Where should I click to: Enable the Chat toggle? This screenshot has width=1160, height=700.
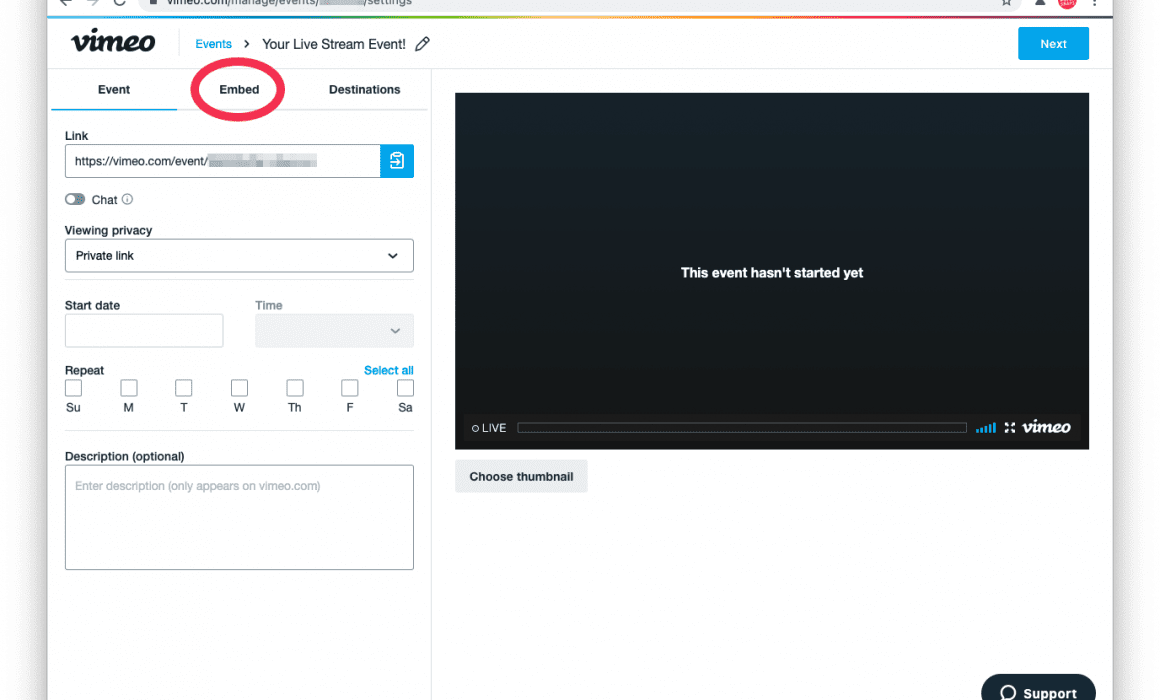(x=75, y=200)
